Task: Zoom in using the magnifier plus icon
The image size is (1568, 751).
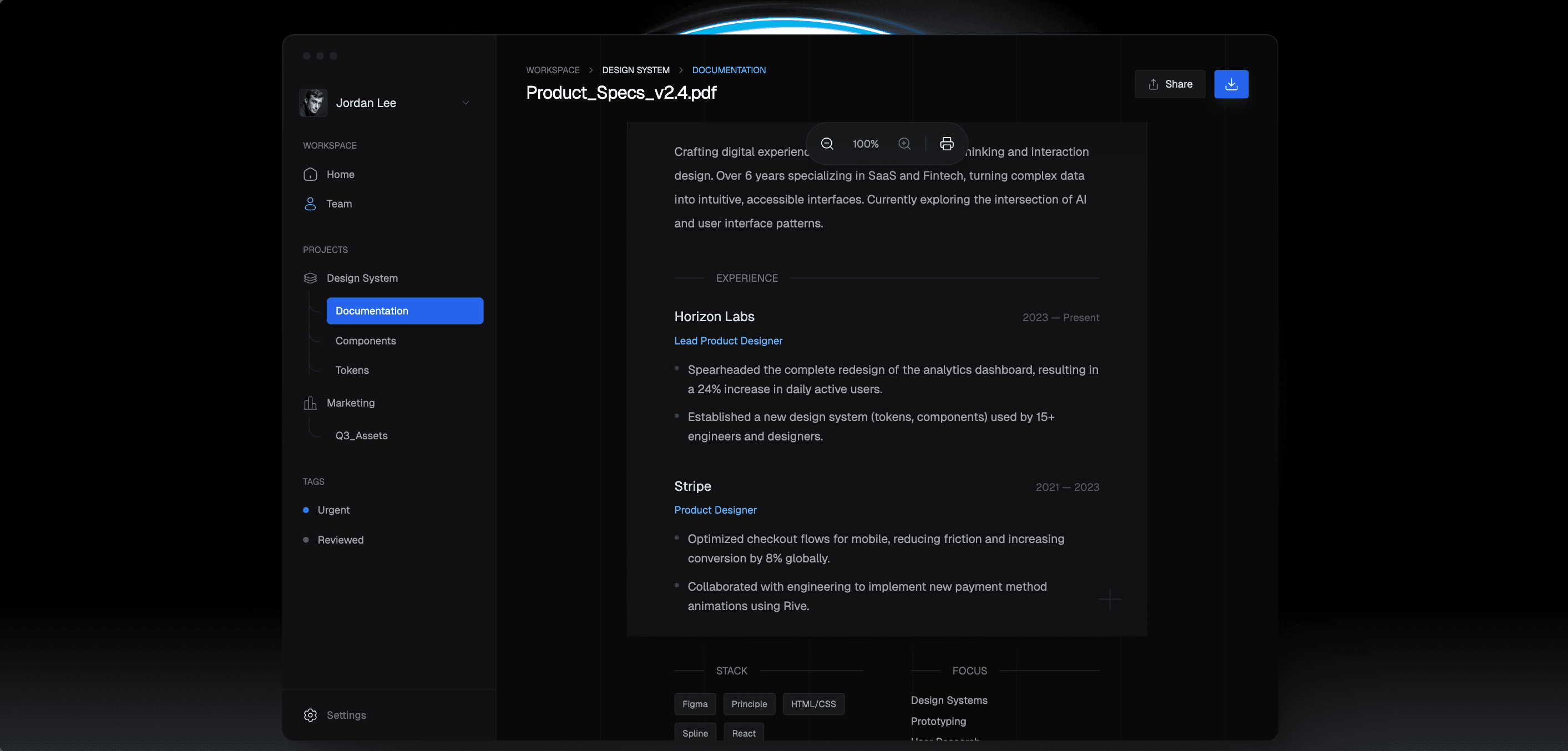Action: (x=904, y=144)
